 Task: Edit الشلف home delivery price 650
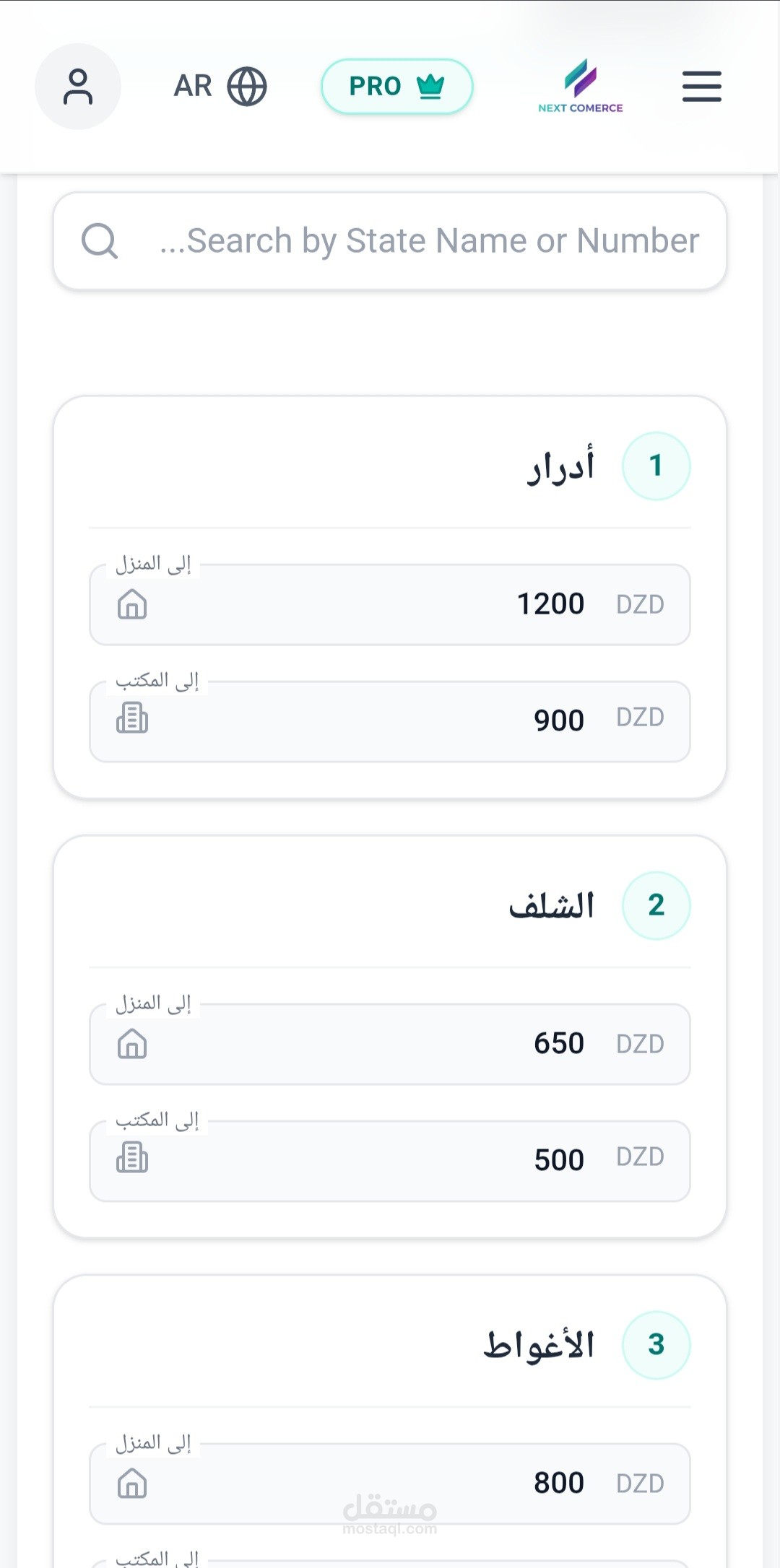pyautogui.click(x=558, y=1044)
